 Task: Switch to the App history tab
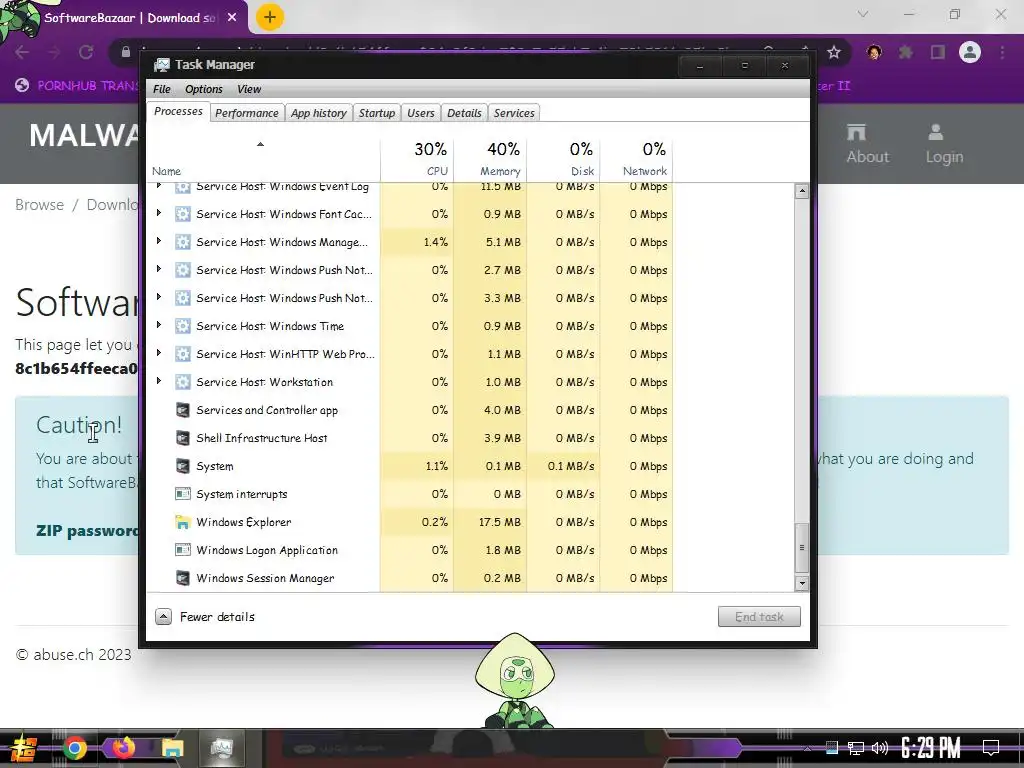[x=319, y=113]
